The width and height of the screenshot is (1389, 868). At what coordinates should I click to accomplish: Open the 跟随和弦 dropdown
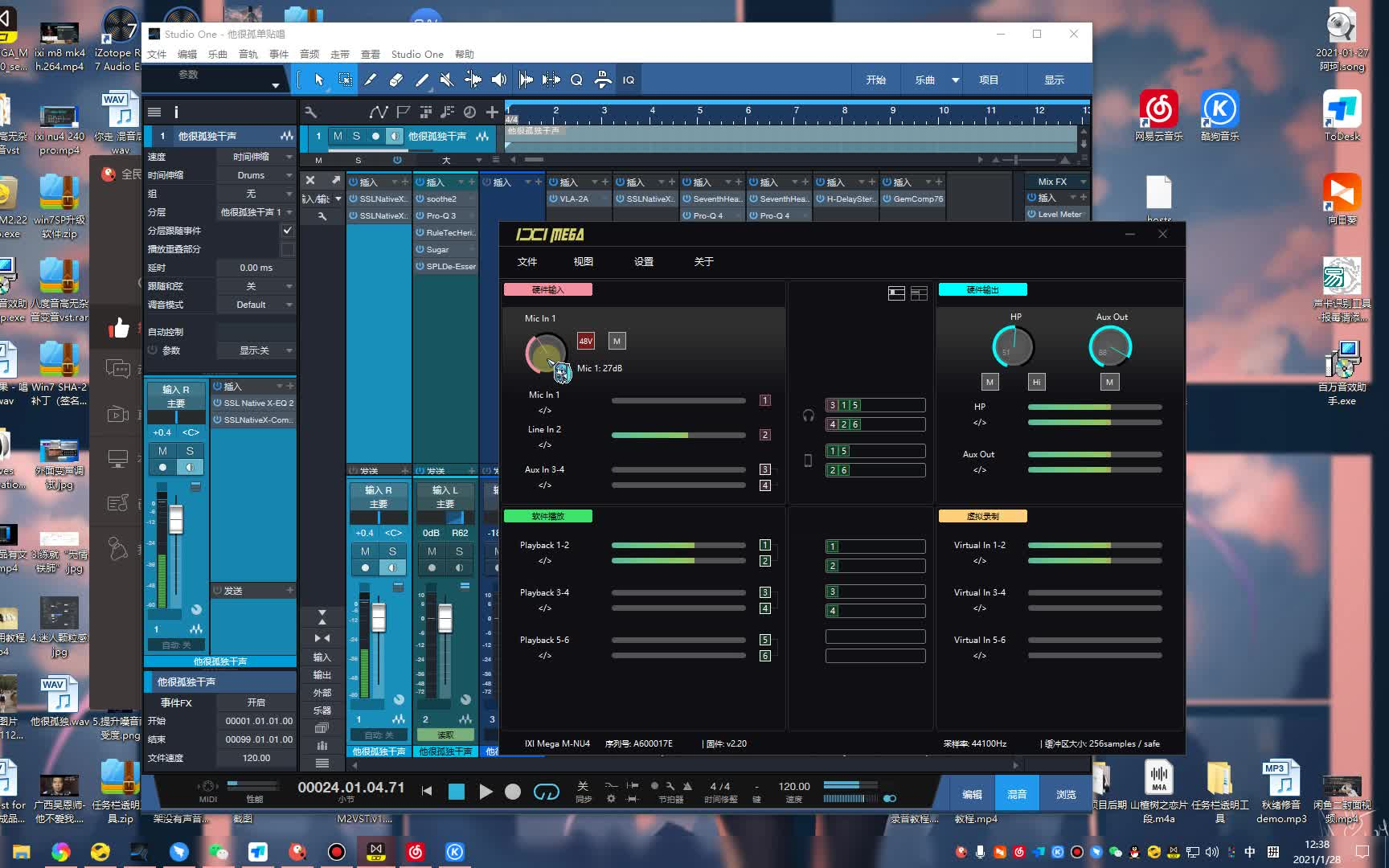click(x=256, y=286)
